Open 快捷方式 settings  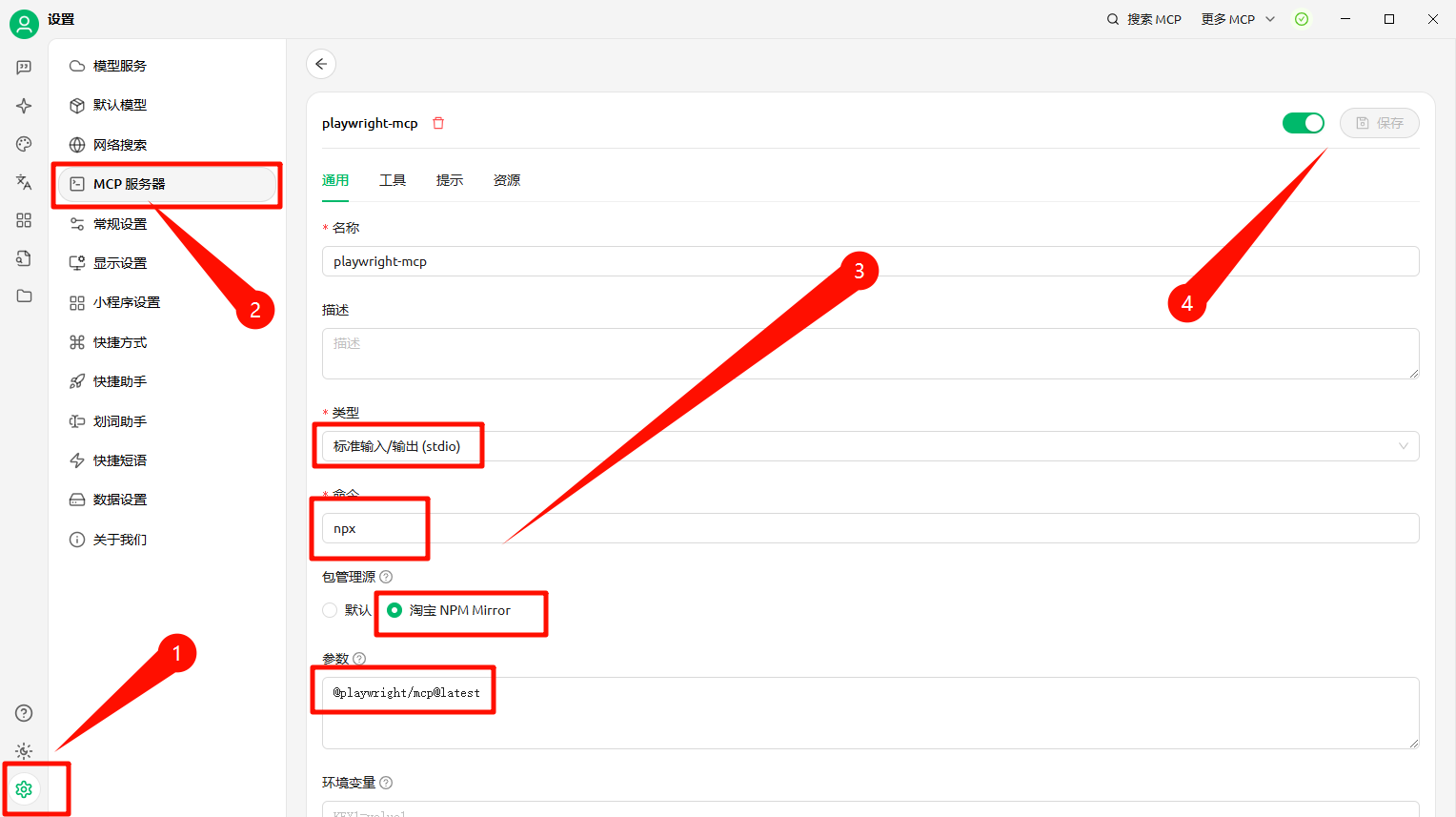tap(168, 342)
